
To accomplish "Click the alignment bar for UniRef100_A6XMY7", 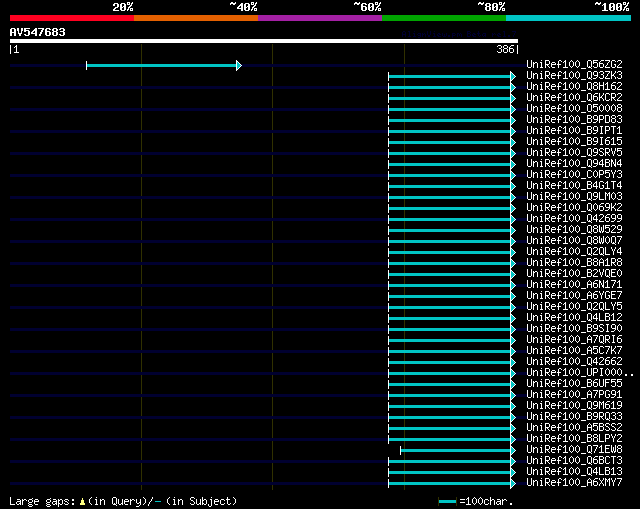I will point(452,483).
